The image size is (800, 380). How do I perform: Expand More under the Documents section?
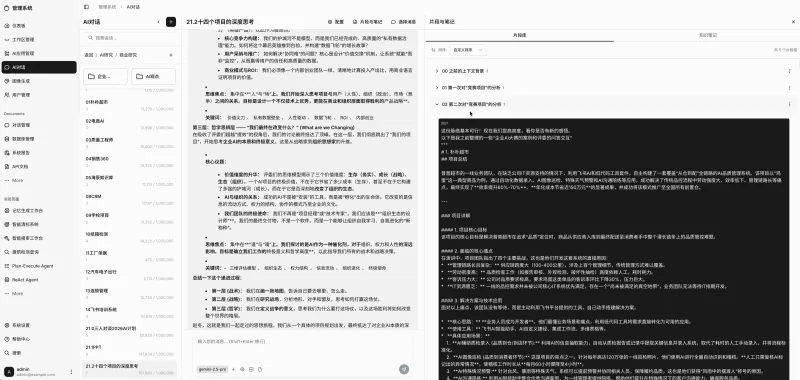(39, 180)
